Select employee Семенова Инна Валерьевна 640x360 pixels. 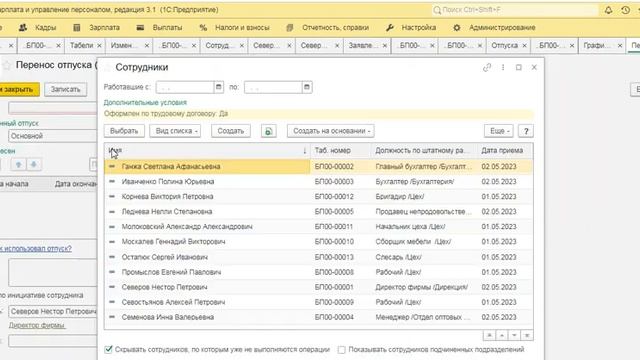[318, 318]
